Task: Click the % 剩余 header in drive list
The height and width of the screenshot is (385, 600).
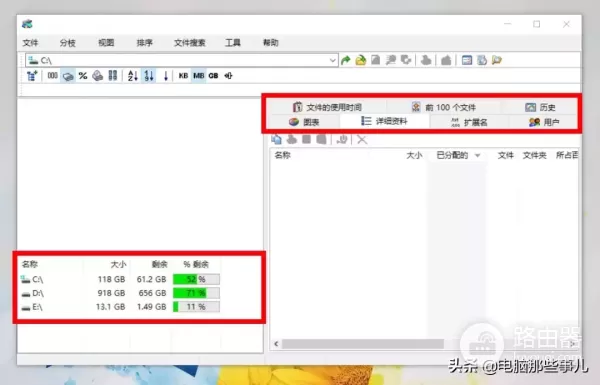Action: click(196, 264)
